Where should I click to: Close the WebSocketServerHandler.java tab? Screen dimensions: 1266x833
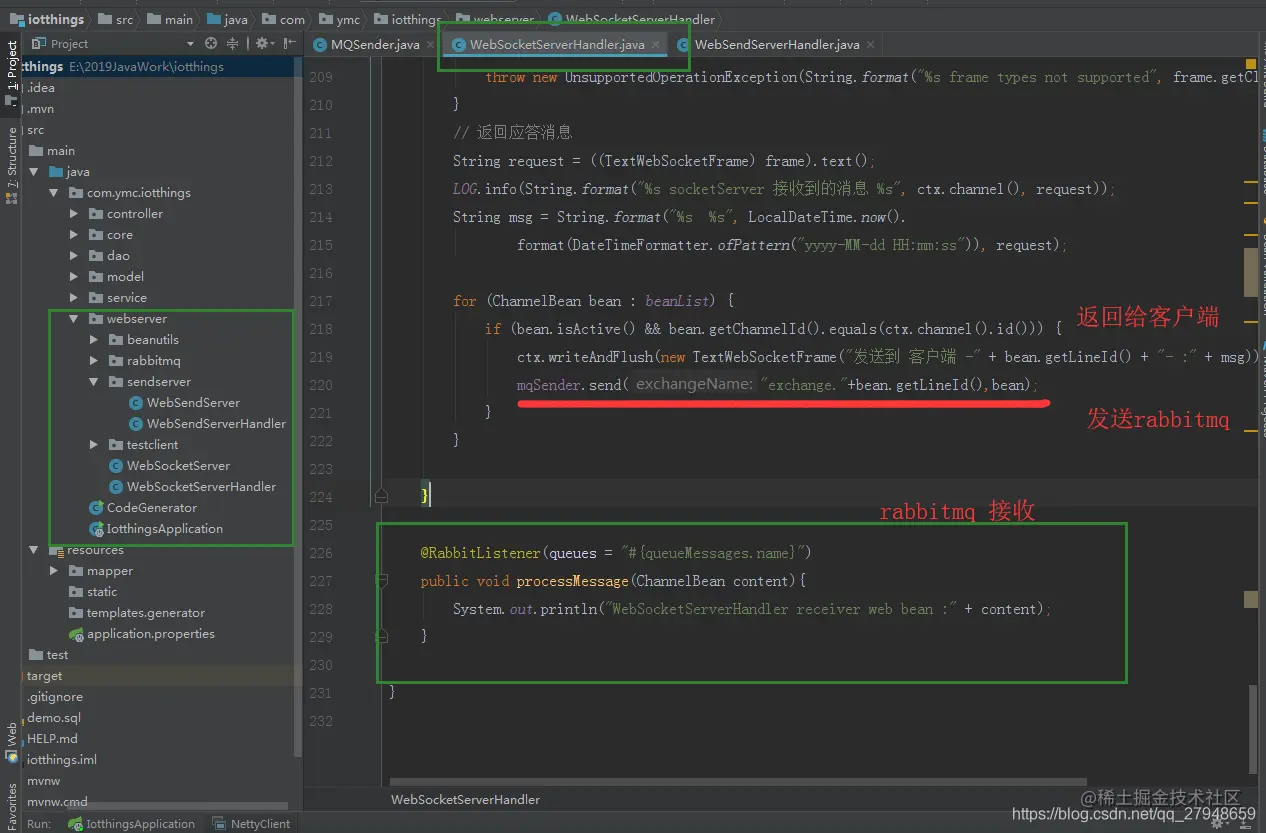point(656,45)
